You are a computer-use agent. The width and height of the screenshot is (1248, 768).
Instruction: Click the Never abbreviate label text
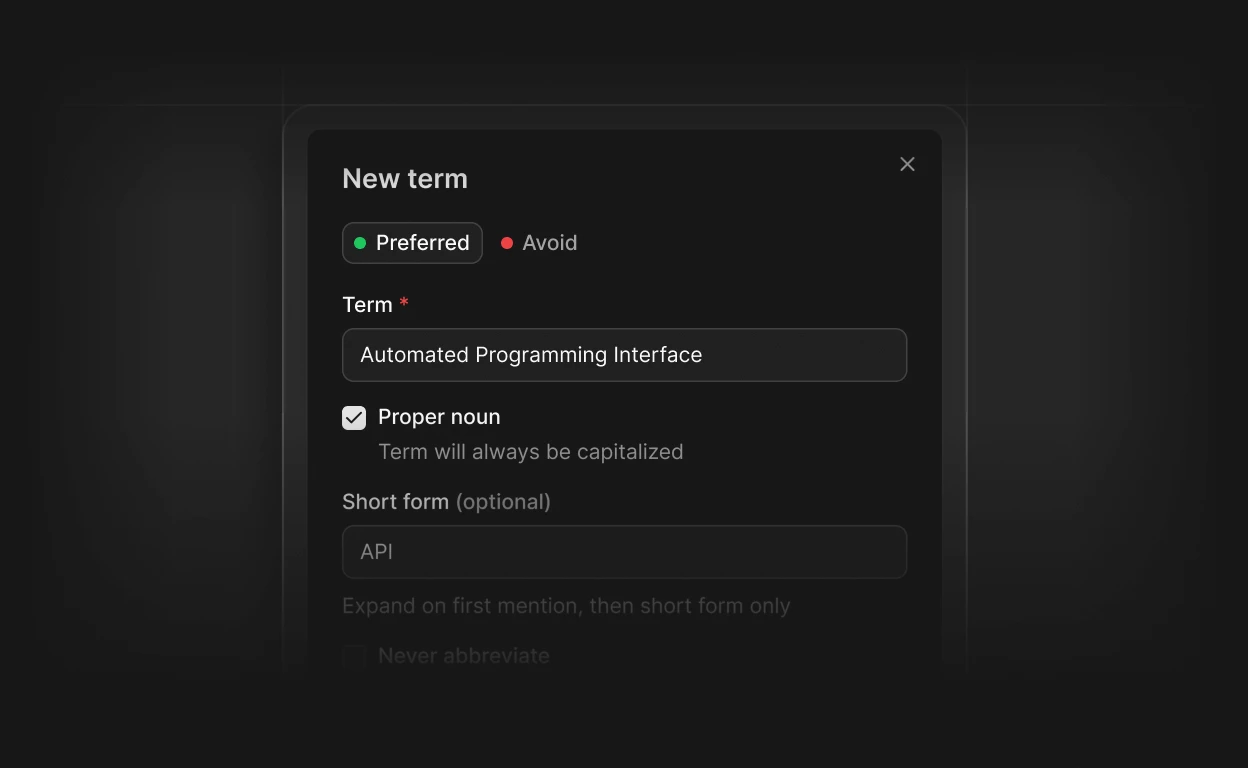(x=463, y=656)
